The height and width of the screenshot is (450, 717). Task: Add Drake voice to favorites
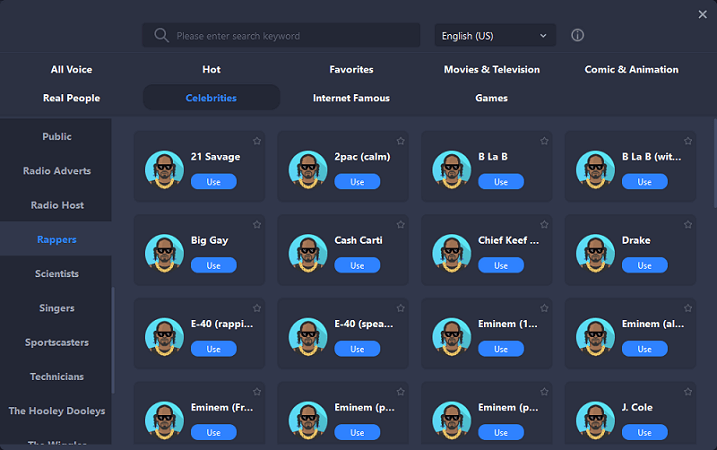click(688, 225)
